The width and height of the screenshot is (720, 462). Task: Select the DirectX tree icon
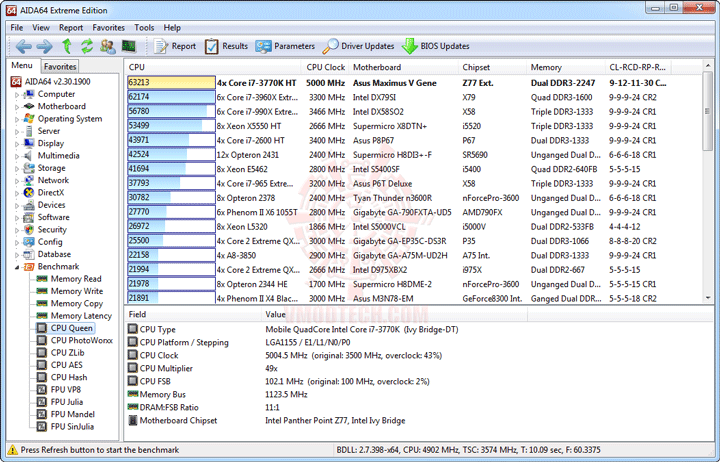point(29,192)
